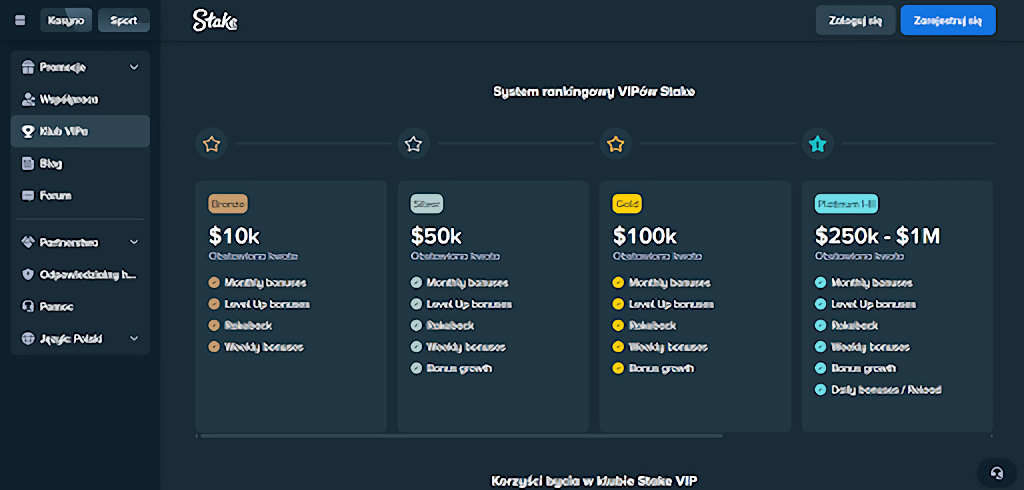The image size is (1024, 490).
Task: Click the Bronze tier star icon
Action: pyautogui.click(x=211, y=144)
